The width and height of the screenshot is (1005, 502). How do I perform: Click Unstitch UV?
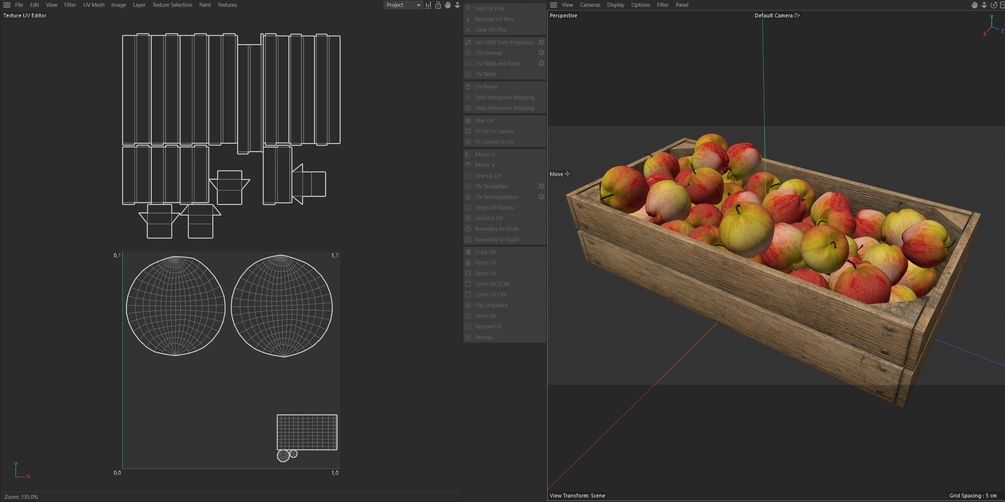pyautogui.click(x=505, y=218)
